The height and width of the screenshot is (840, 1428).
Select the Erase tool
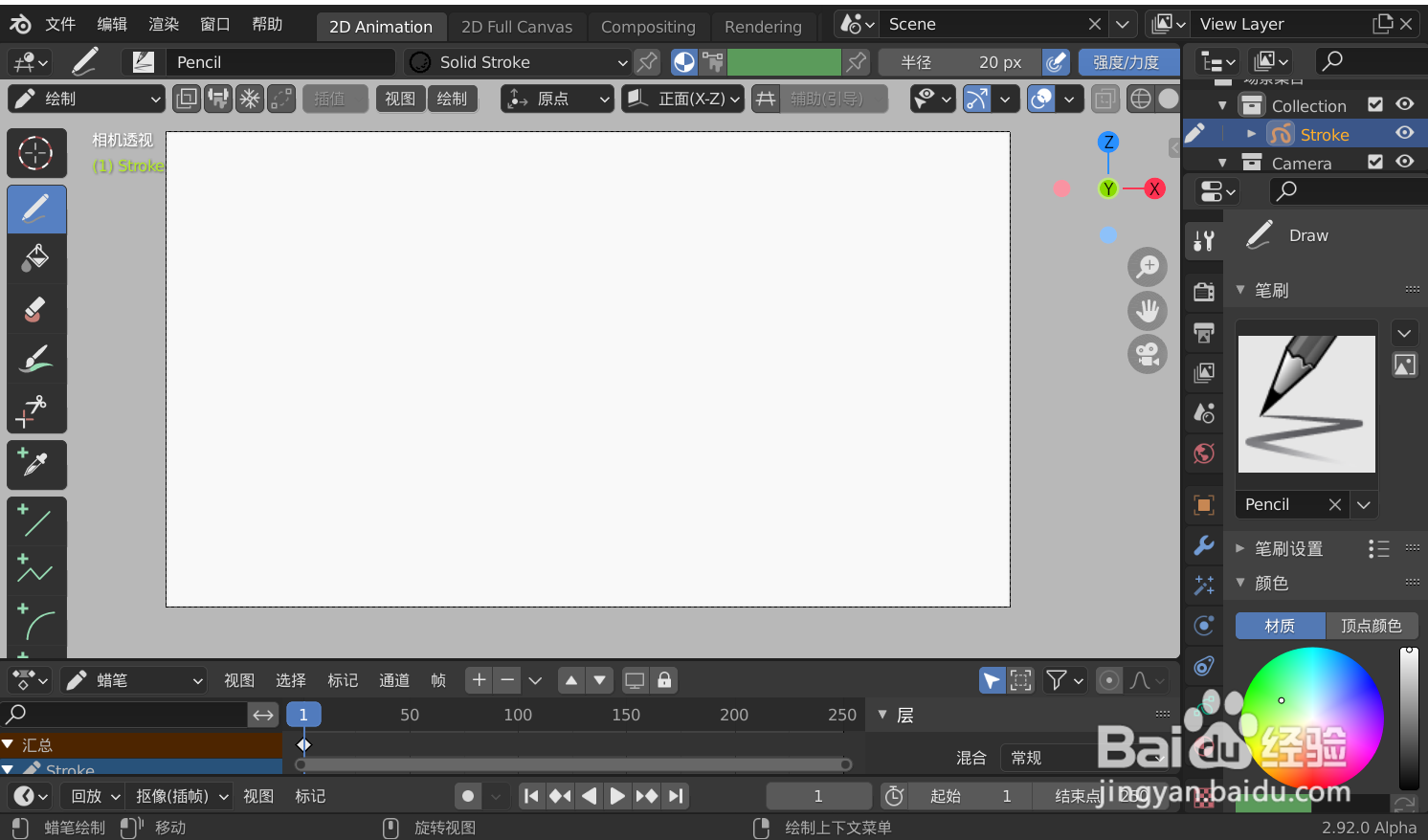click(36, 308)
